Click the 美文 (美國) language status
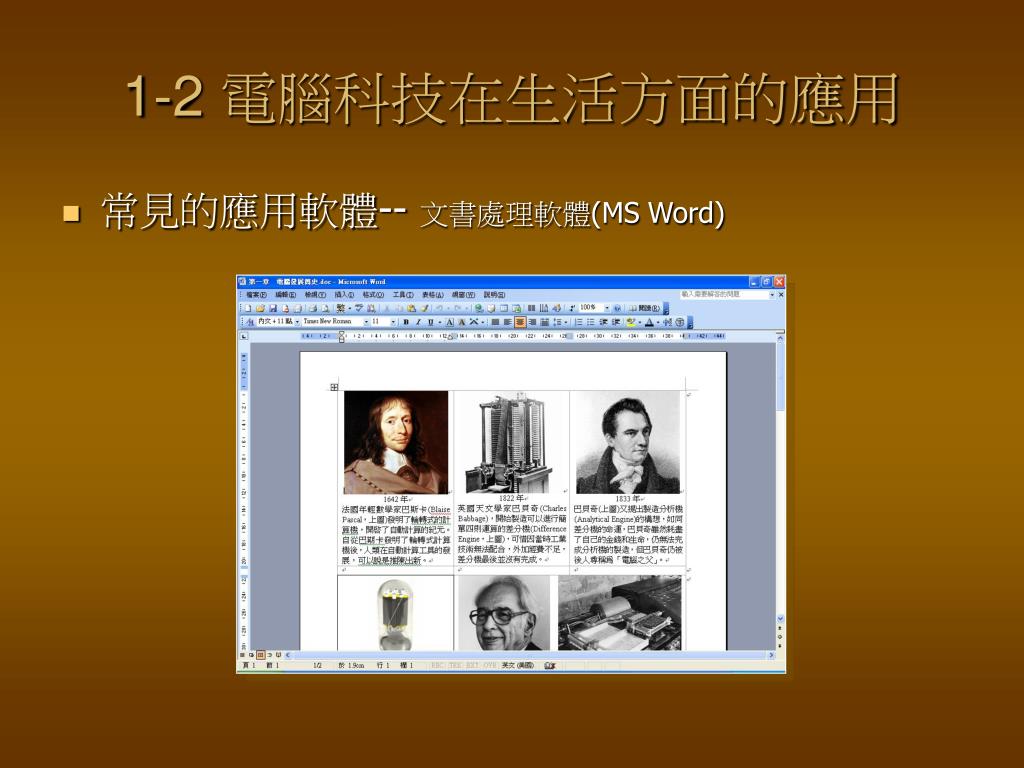Screen dimensions: 1024x768 pyautogui.click(x=517, y=665)
